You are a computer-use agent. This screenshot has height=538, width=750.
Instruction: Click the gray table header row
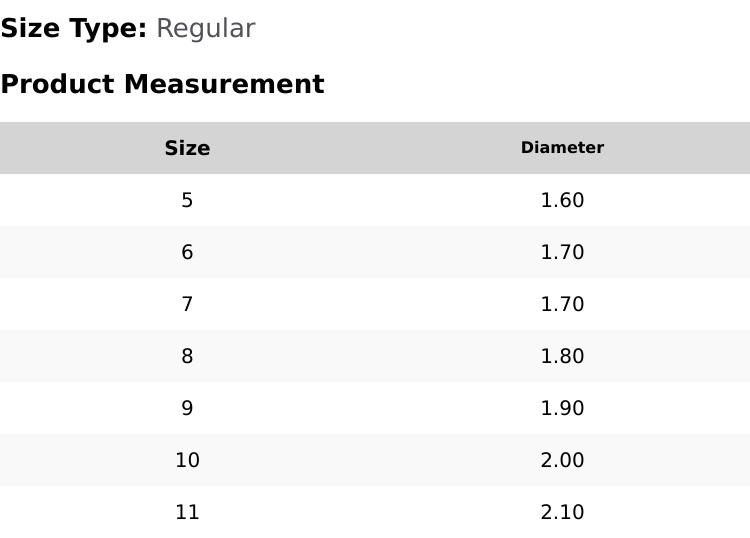pos(375,148)
